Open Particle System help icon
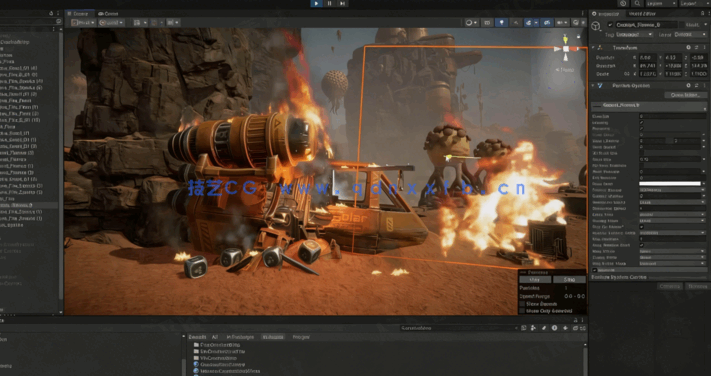This screenshot has width=711, height=376. tap(689, 86)
